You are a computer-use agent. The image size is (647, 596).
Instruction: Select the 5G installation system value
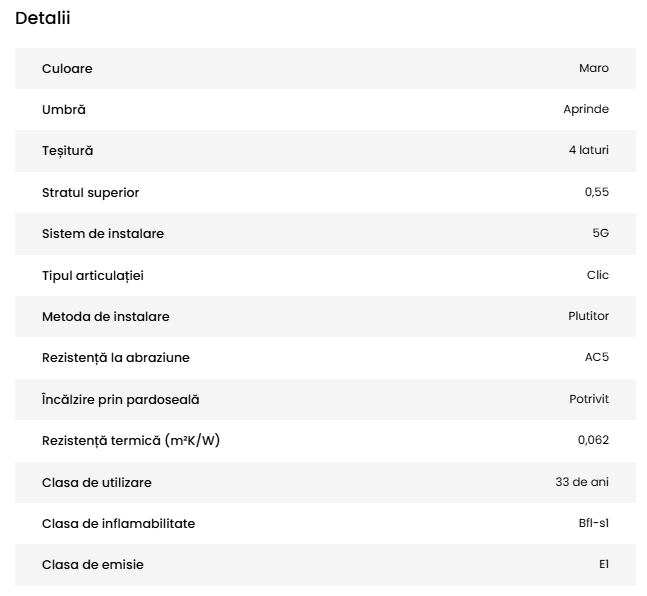(x=600, y=233)
